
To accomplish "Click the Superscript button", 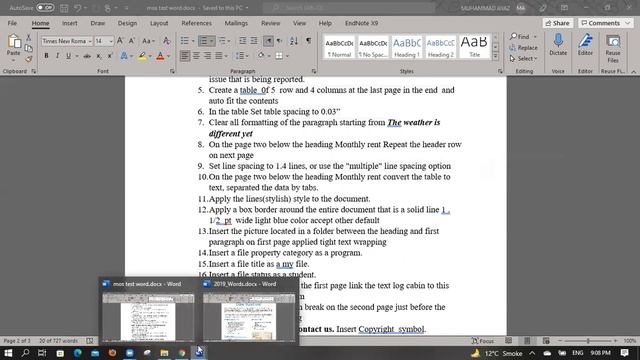I will (x=110, y=56).
